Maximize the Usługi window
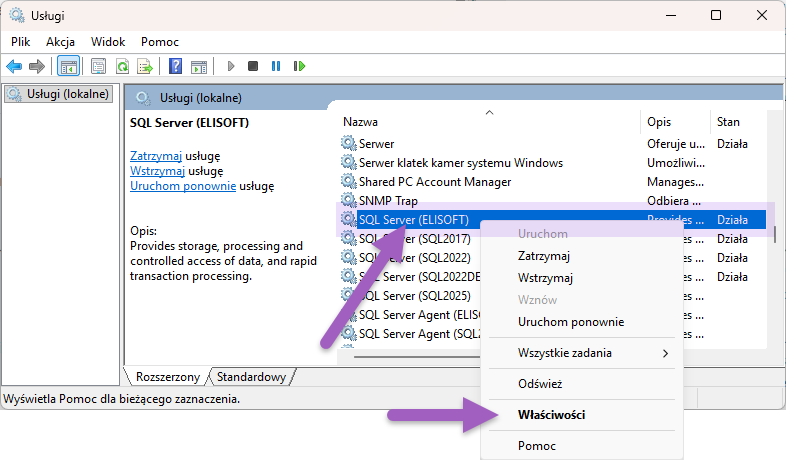The height and width of the screenshot is (460, 786). (716, 16)
